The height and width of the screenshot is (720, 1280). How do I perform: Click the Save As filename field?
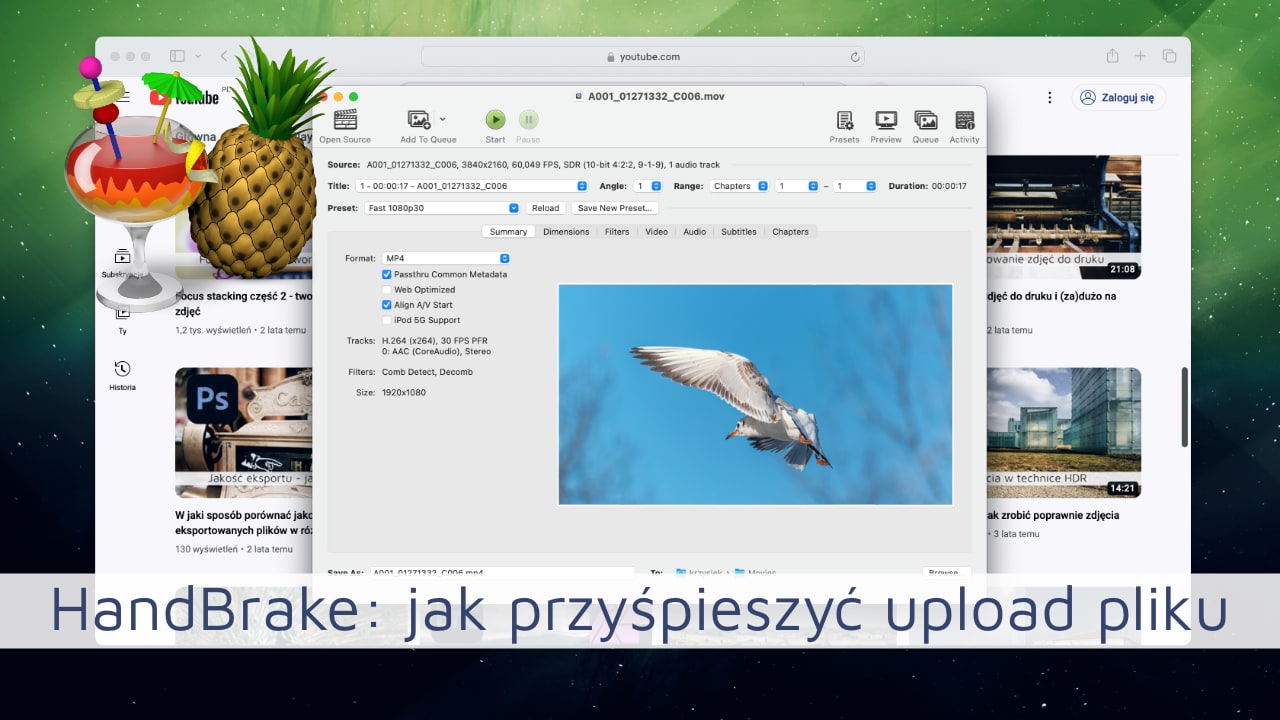500,572
